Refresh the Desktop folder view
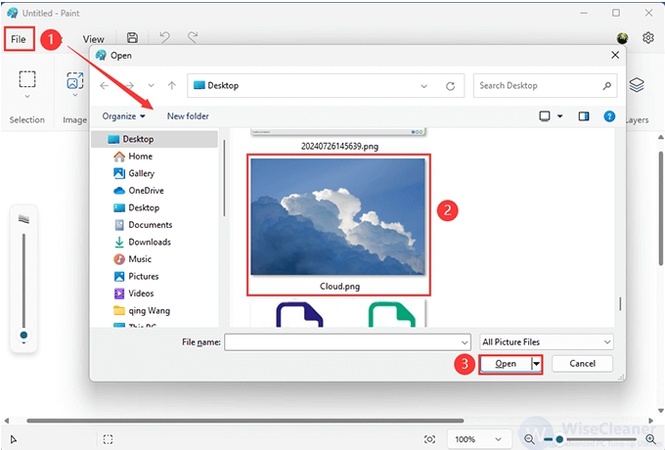This screenshot has width=665, height=450. click(450, 86)
